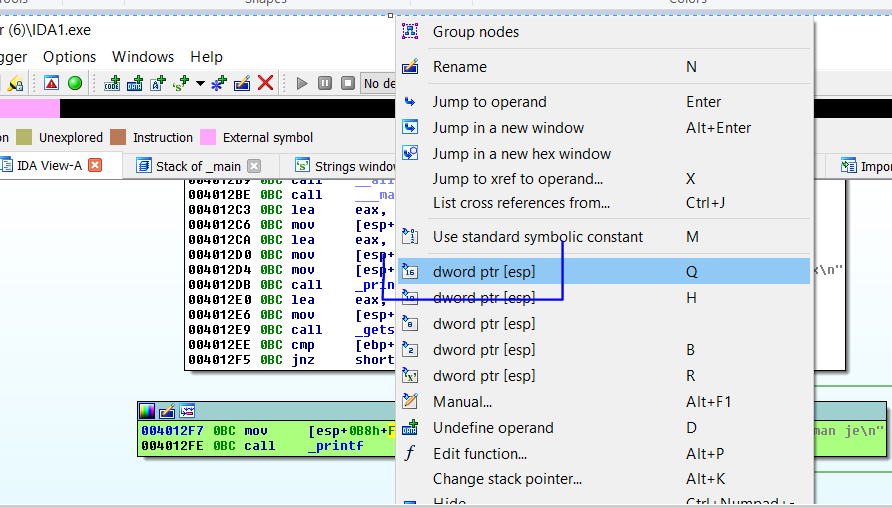Click the red X delete toolbar icon
Screen dimensions: 892x508
point(265,83)
